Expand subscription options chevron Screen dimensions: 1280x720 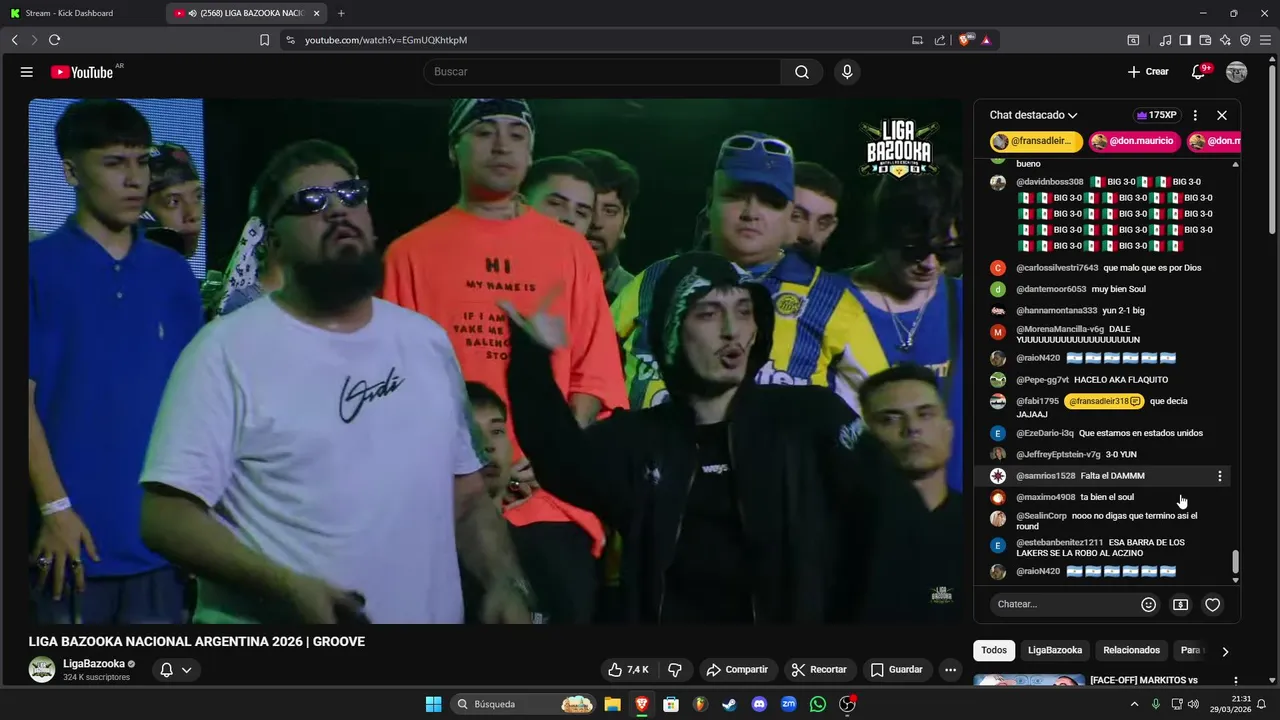pyautogui.click(x=186, y=670)
